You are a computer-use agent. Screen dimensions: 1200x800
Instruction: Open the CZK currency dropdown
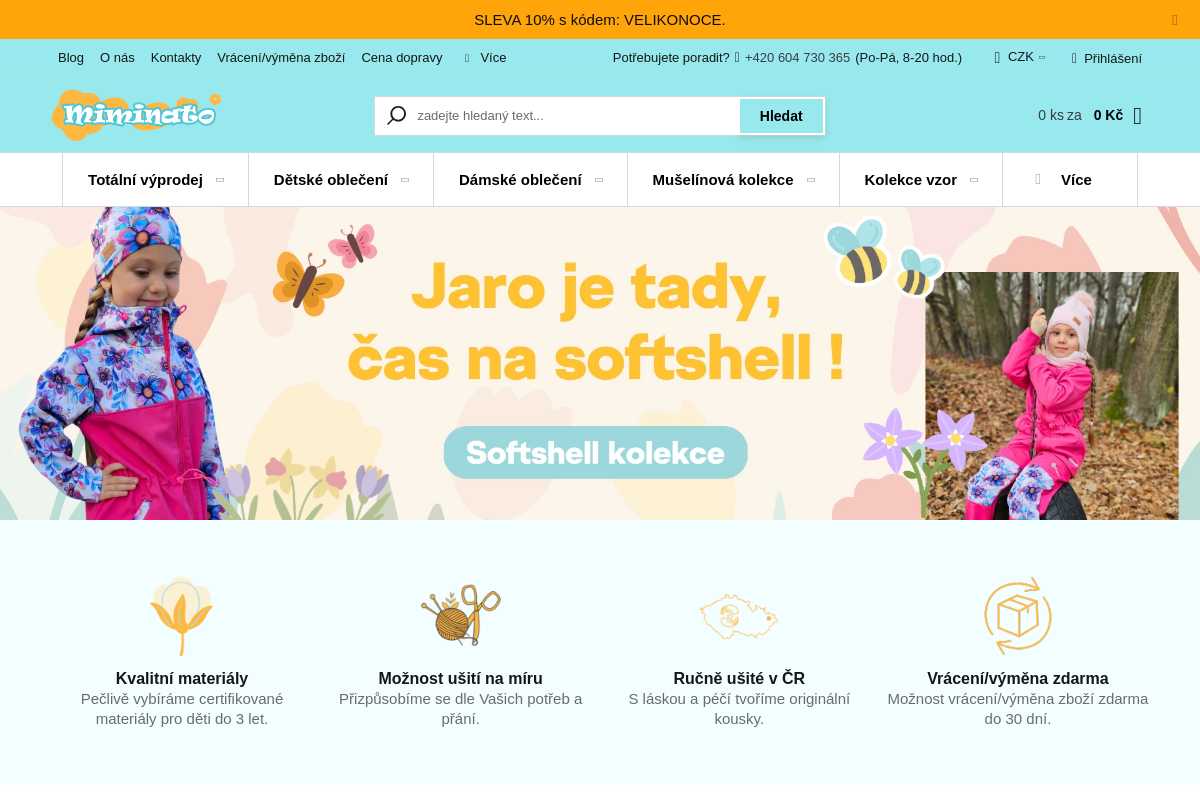click(x=1020, y=57)
